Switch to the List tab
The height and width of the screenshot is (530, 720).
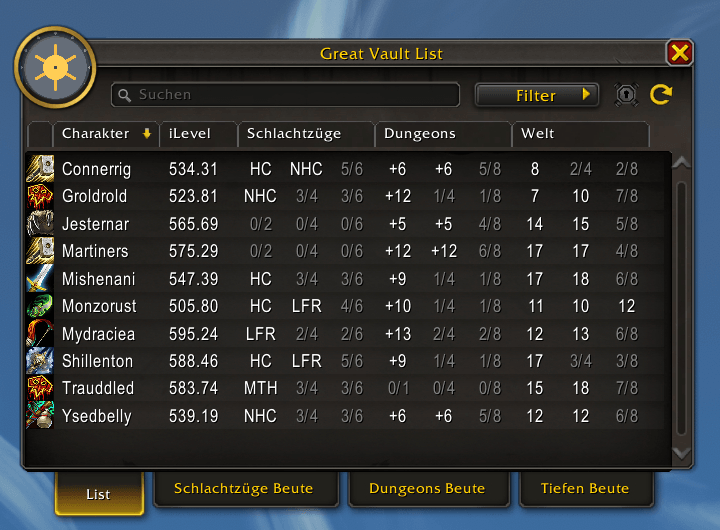(99, 494)
